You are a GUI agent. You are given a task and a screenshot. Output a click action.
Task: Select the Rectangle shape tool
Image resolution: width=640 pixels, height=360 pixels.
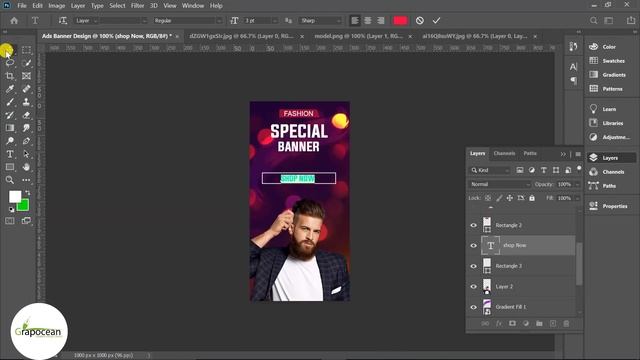coord(10,167)
